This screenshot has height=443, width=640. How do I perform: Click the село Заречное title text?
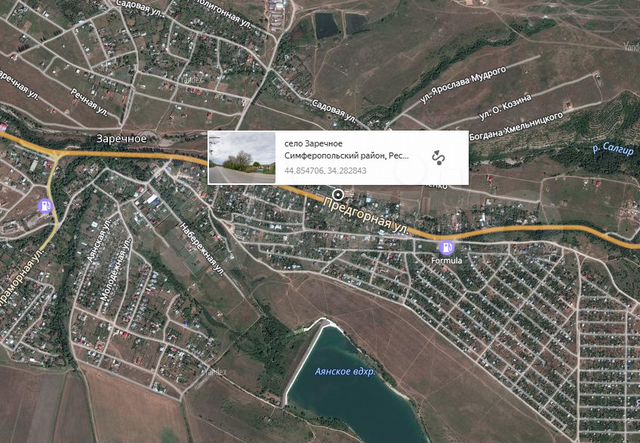coord(317,143)
